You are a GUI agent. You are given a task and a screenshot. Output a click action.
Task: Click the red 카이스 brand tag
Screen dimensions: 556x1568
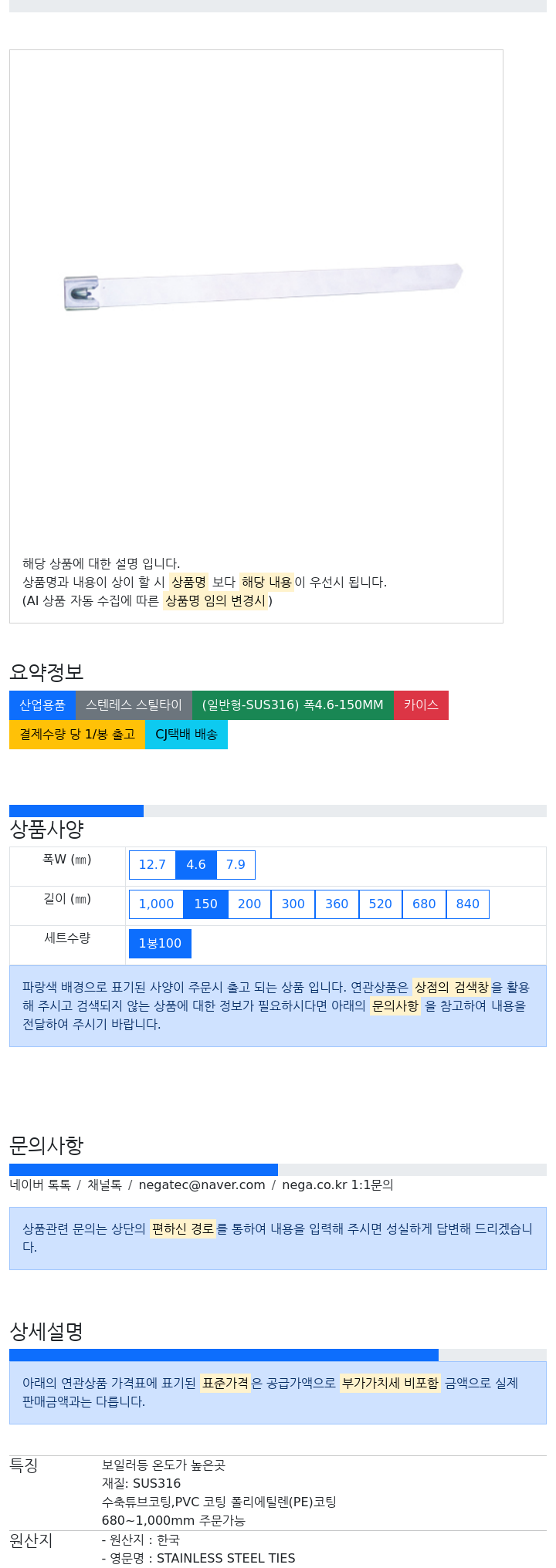click(x=421, y=705)
